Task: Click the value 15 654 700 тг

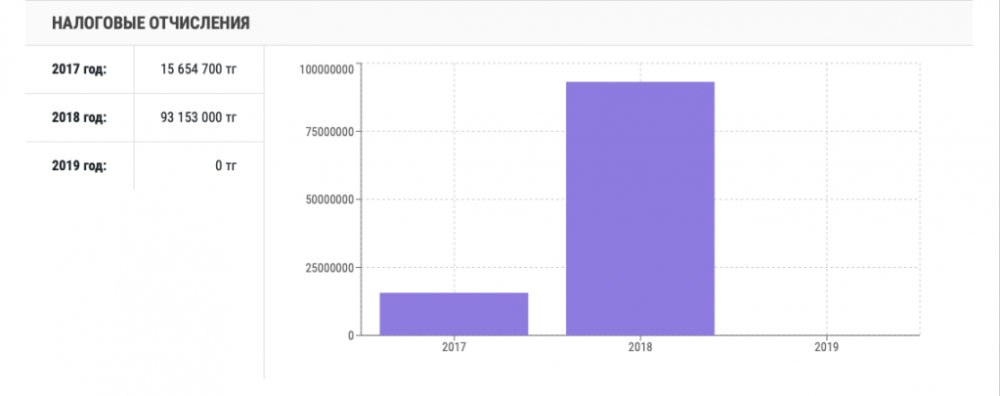Action: [x=198, y=69]
